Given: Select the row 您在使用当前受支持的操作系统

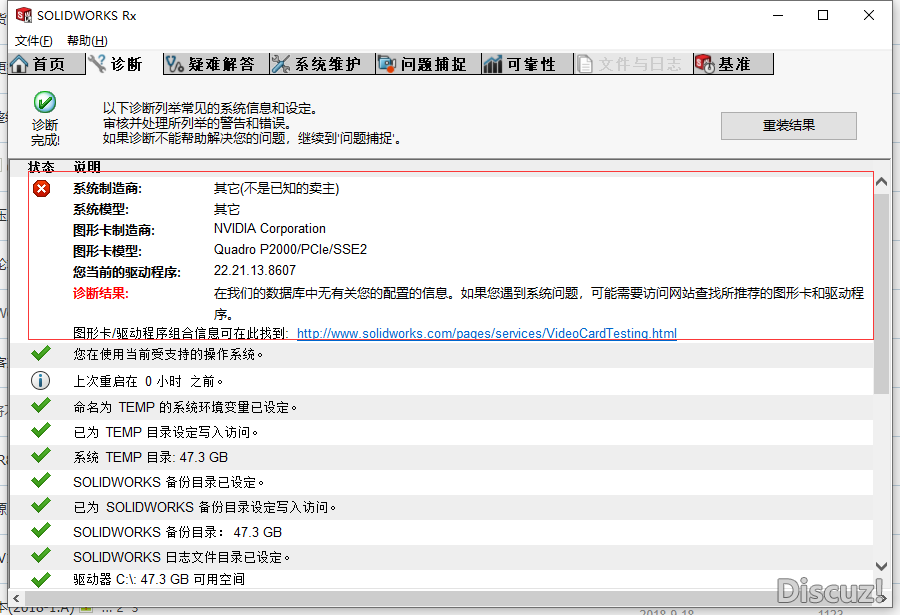Looking at the screenshot, I should [x=441, y=354].
